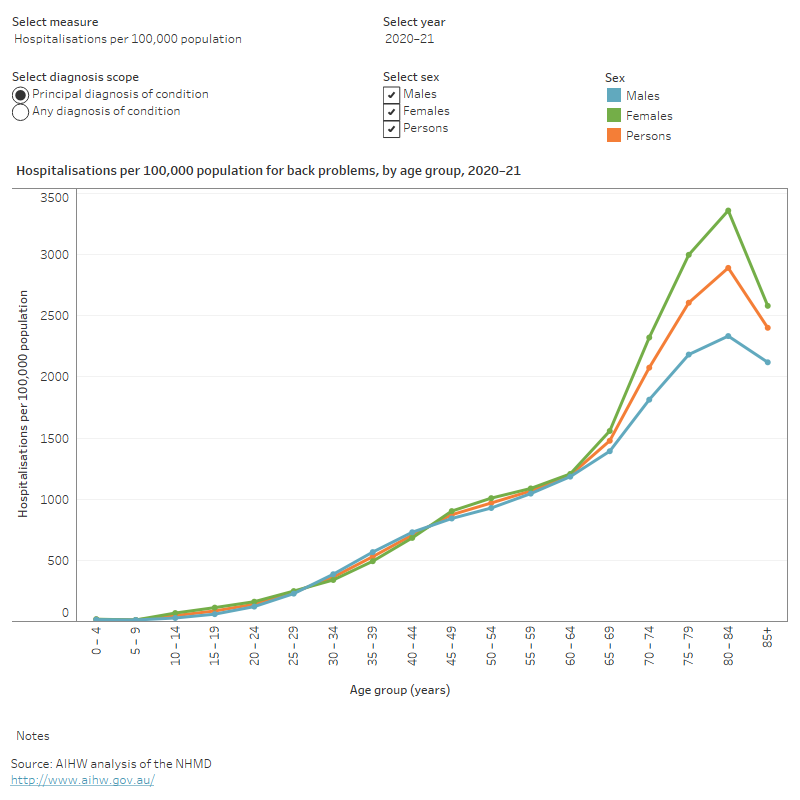The height and width of the screenshot is (800, 800).
Task: Toggle the Females checkbox
Action: (392, 112)
